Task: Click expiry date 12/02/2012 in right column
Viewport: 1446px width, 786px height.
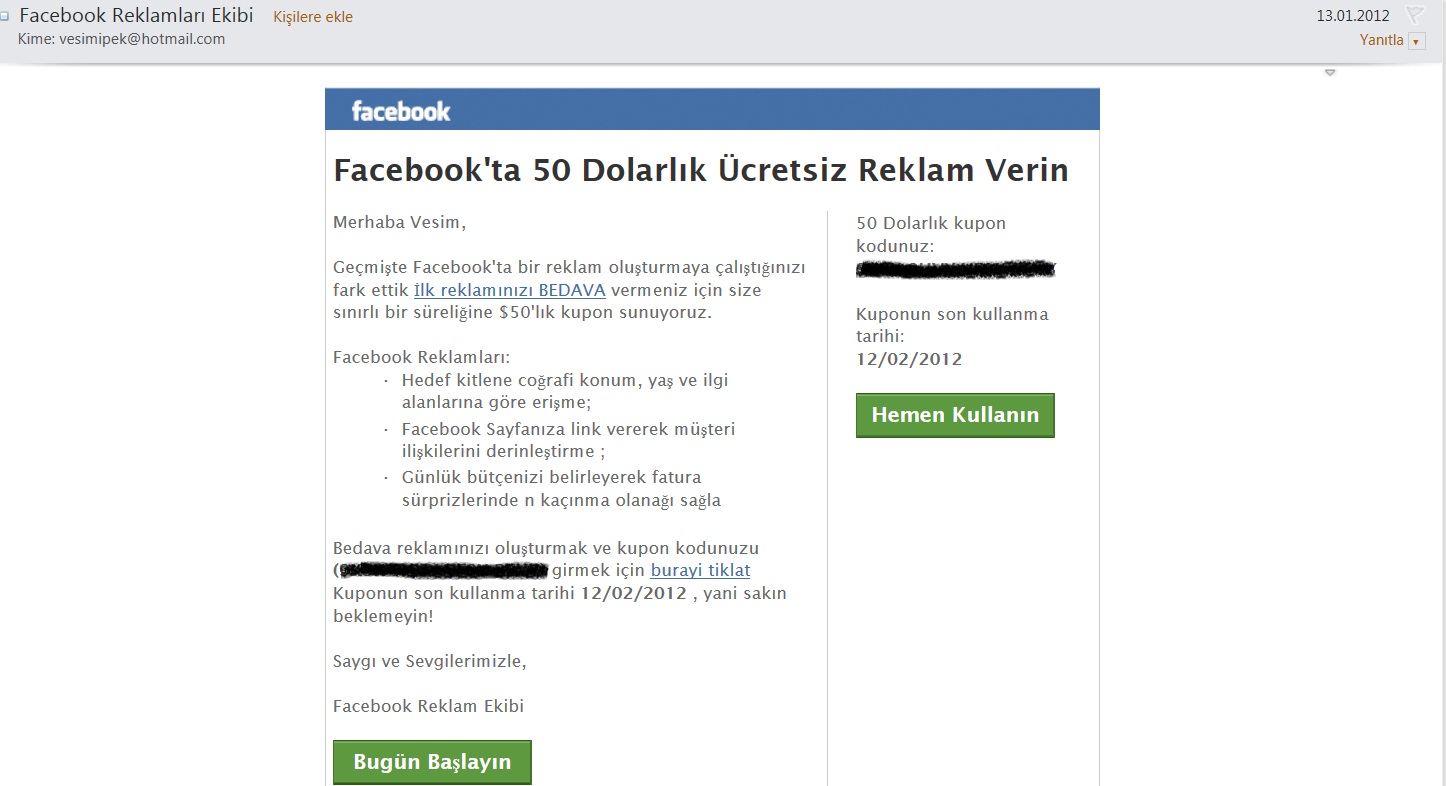Action: [909, 359]
